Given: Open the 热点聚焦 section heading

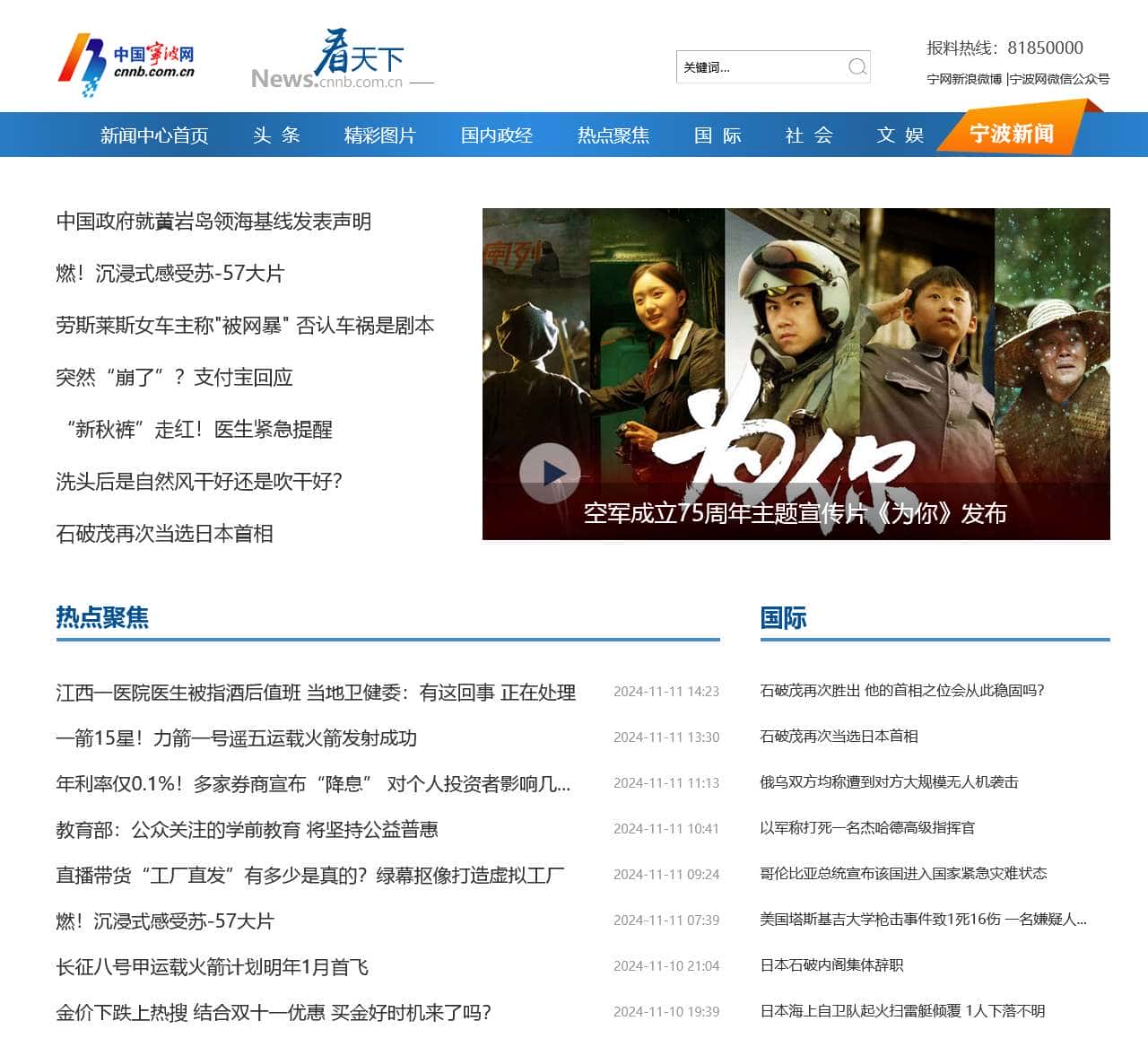Looking at the screenshot, I should click(102, 617).
